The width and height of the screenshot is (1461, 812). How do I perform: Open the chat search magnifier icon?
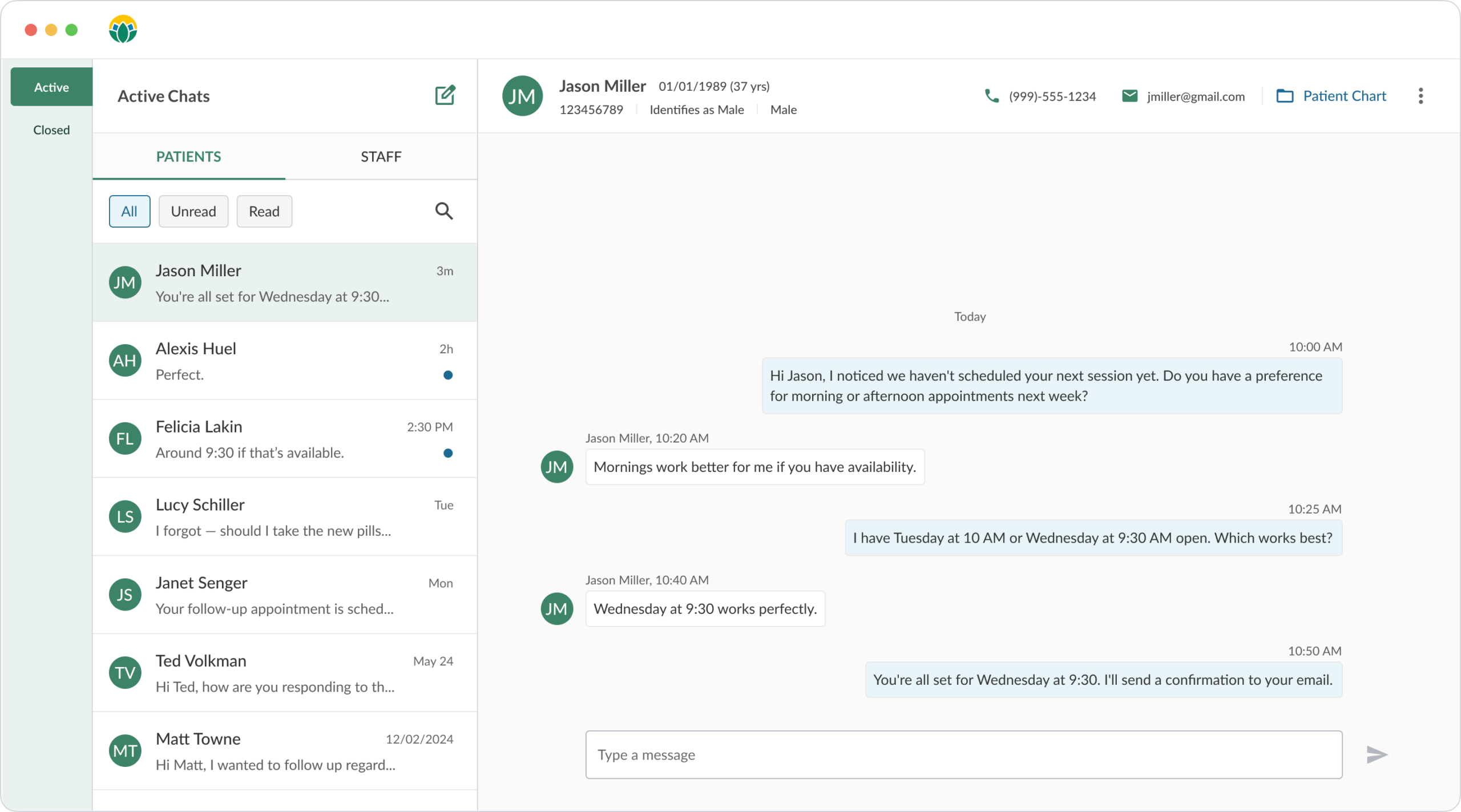pyautogui.click(x=444, y=211)
